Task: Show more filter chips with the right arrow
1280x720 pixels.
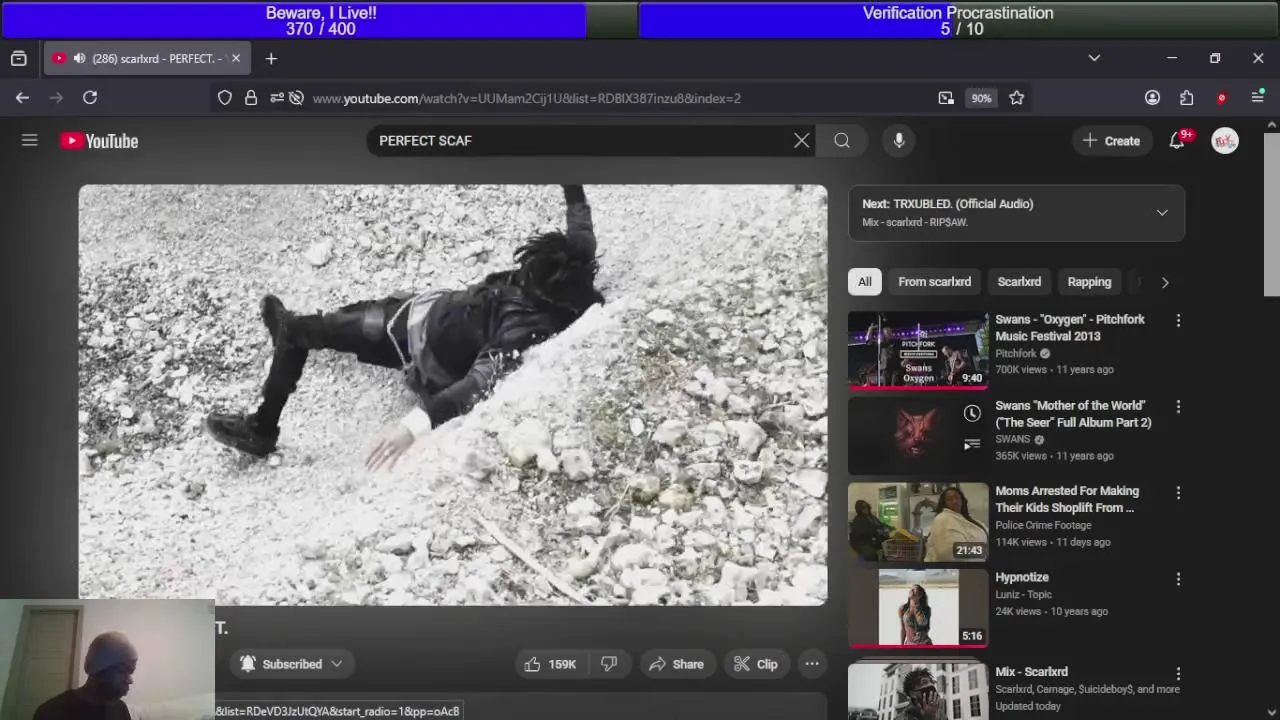Action: tap(1165, 282)
